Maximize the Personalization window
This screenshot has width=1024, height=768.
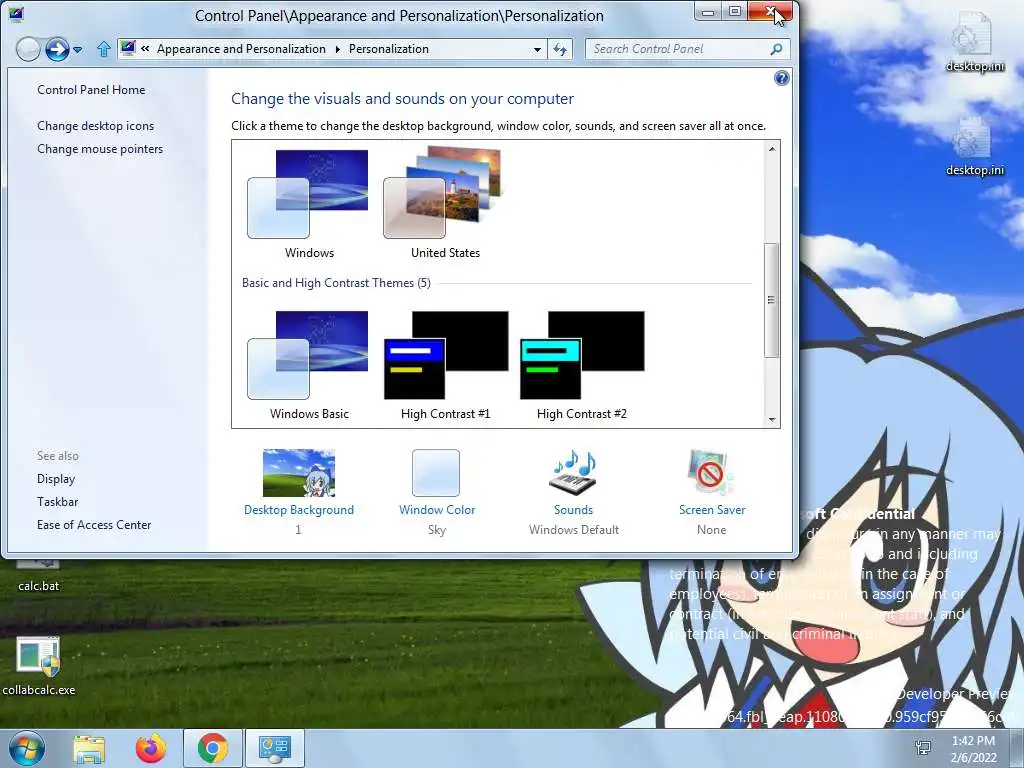point(735,11)
